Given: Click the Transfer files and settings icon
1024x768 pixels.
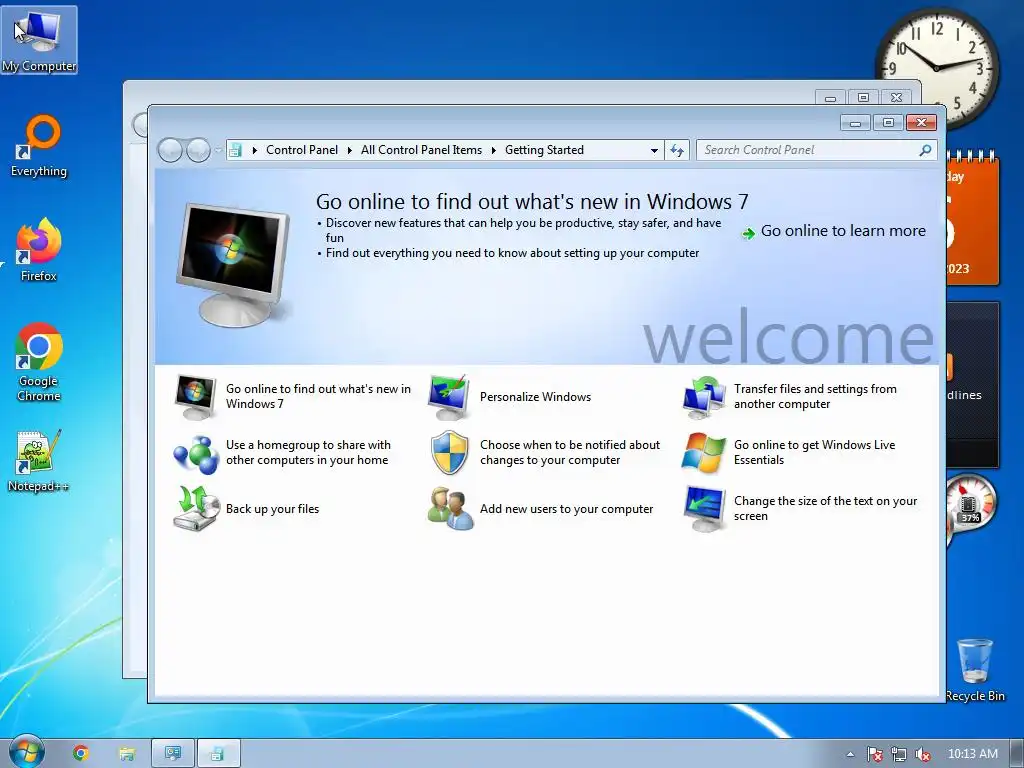Looking at the screenshot, I should pyautogui.click(x=704, y=397).
